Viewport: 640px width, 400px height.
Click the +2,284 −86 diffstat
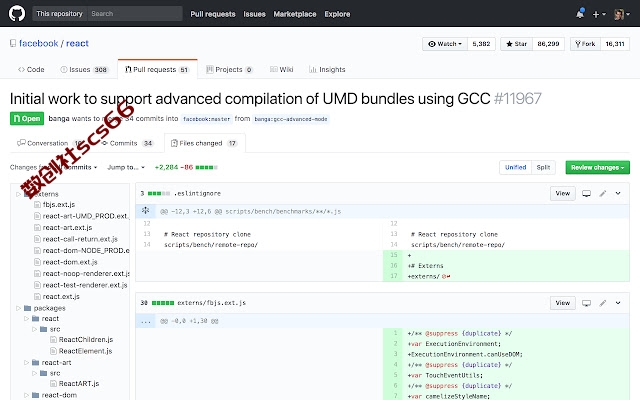point(186,167)
